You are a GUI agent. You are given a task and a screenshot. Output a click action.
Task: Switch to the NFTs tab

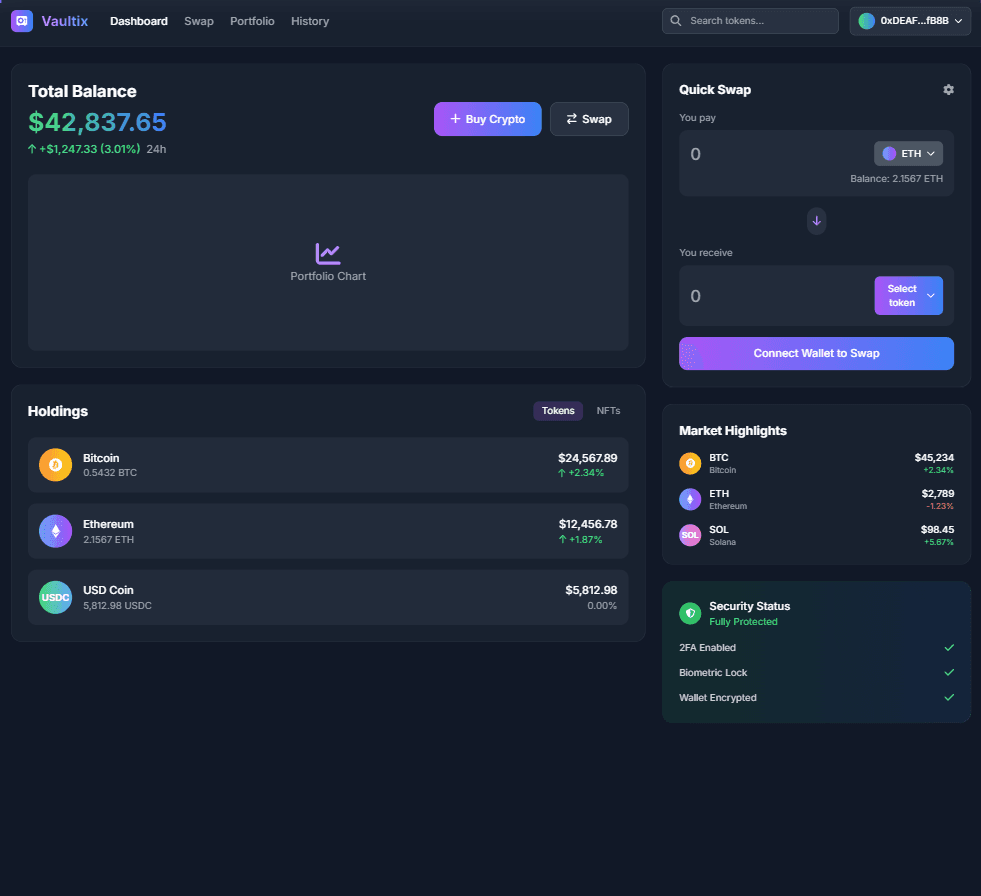[608, 410]
